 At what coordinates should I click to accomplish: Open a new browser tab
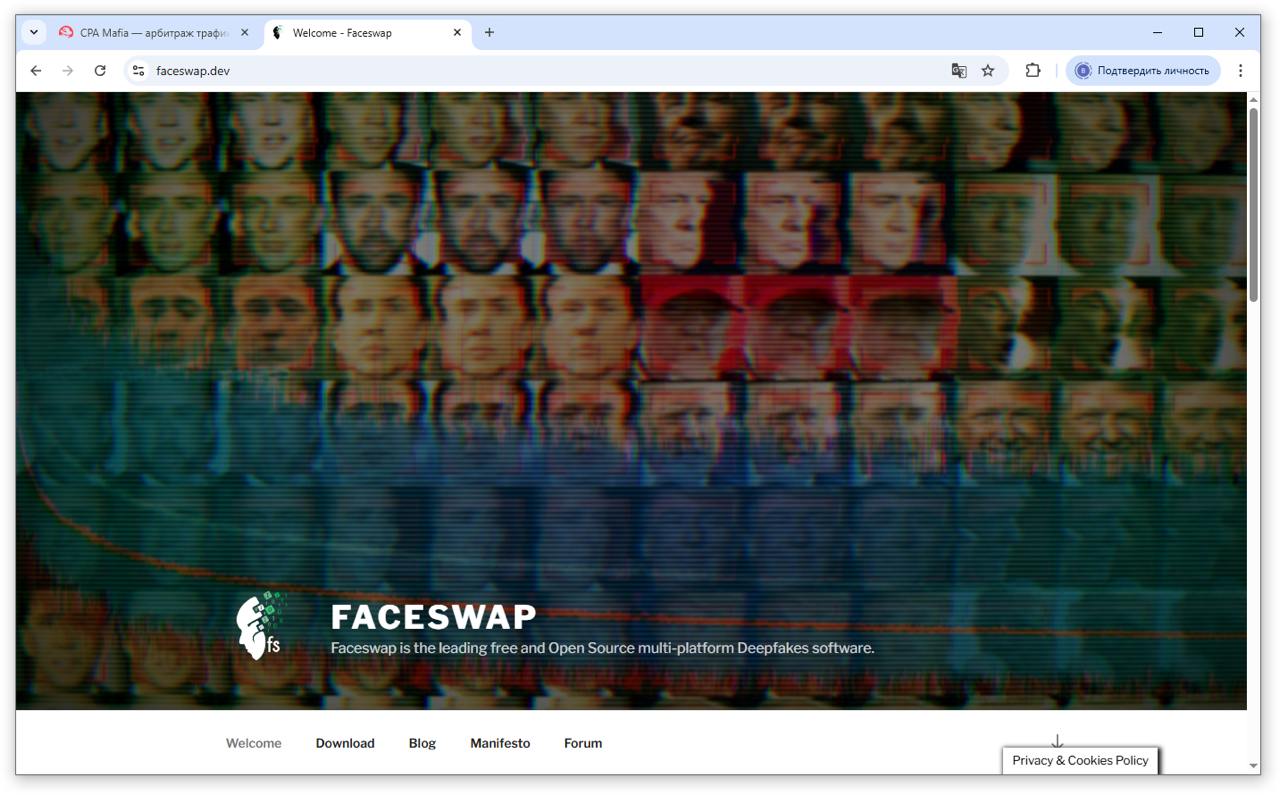point(489,33)
